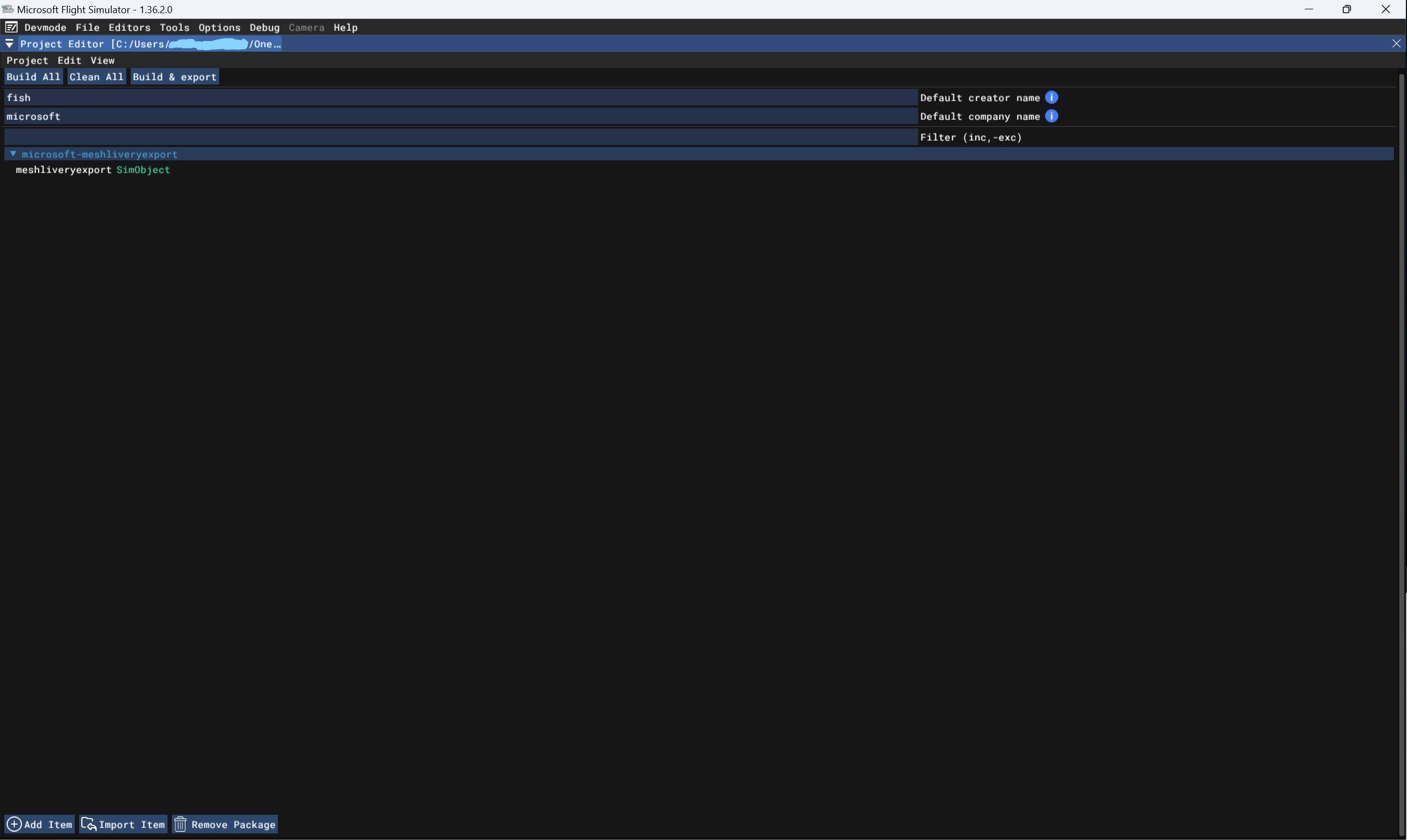The width and height of the screenshot is (1407, 840).
Task: Close the Project Editor panel
Action: pyautogui.click(x=1396, y=43)
